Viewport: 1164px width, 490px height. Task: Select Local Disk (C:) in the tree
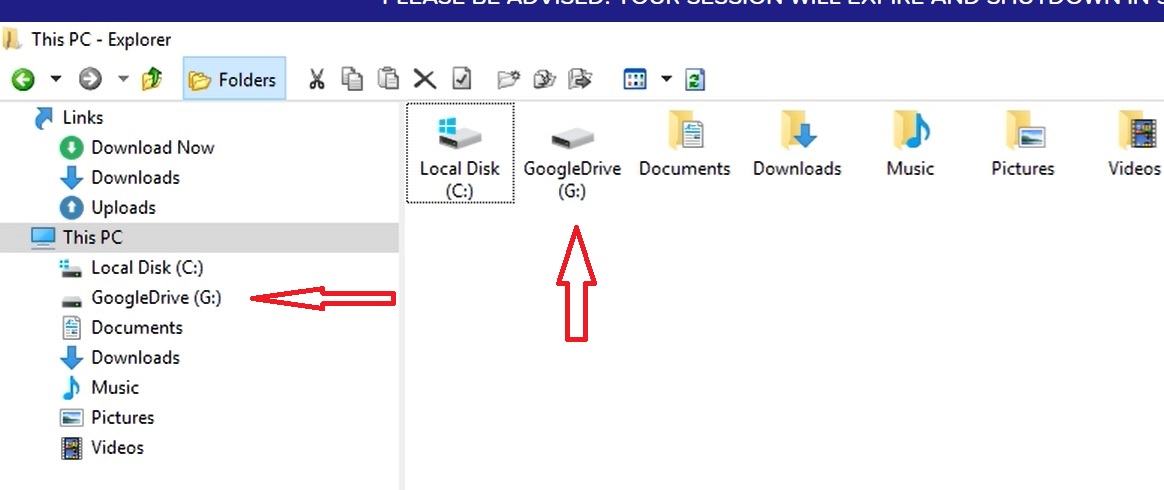[147, 267]
